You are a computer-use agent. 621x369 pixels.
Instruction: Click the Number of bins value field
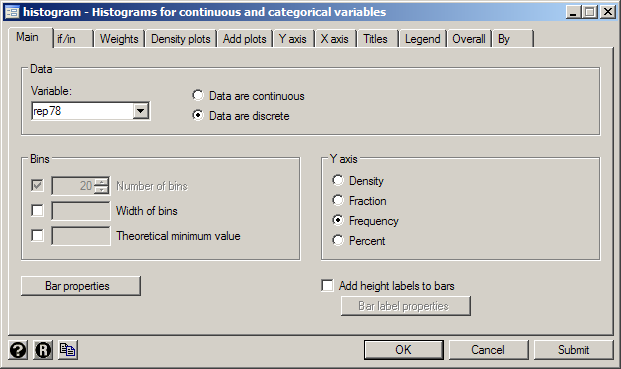pyautogui.click(x=74, y=185)
